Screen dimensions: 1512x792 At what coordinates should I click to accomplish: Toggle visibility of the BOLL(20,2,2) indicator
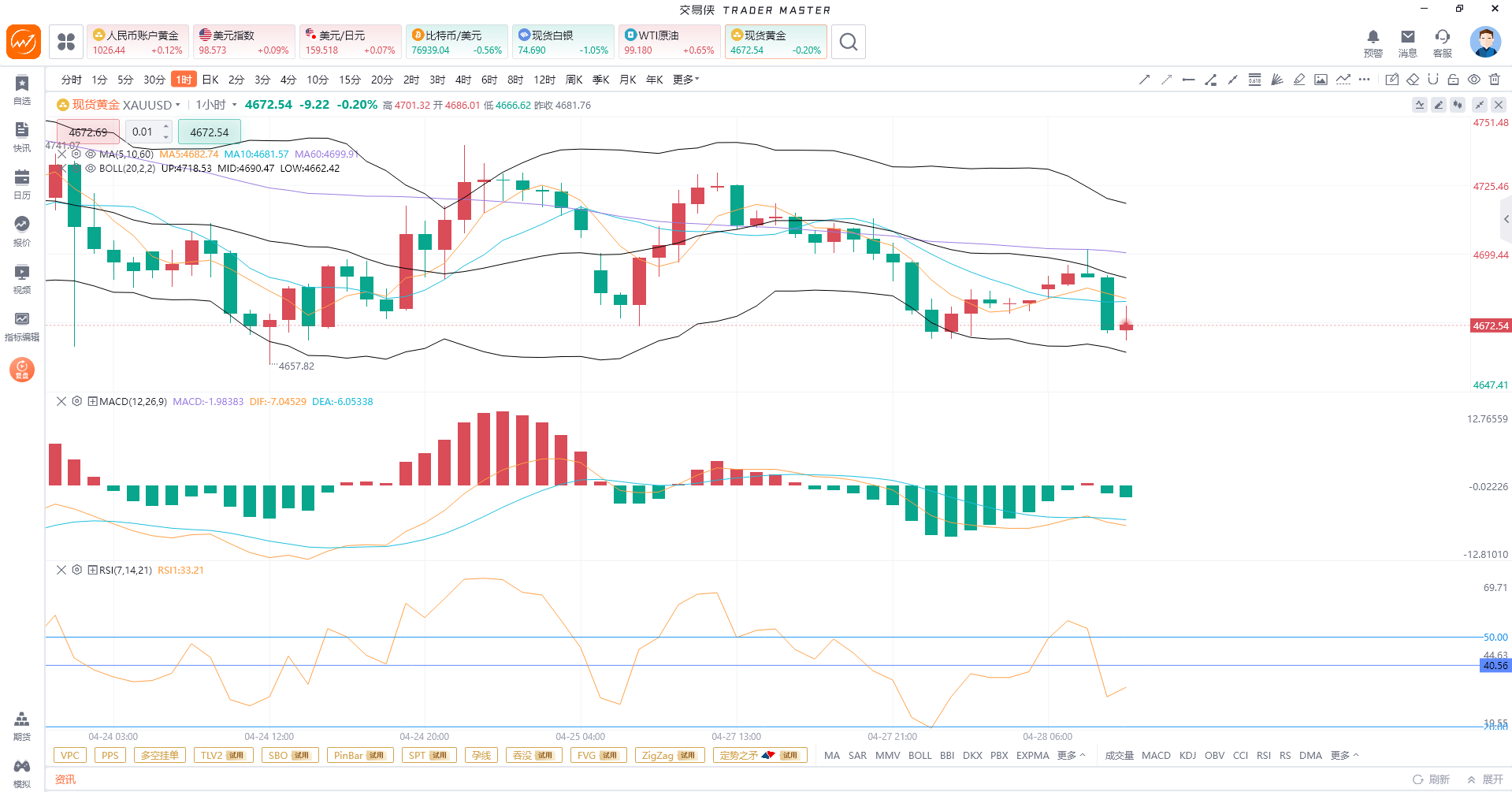91,169
